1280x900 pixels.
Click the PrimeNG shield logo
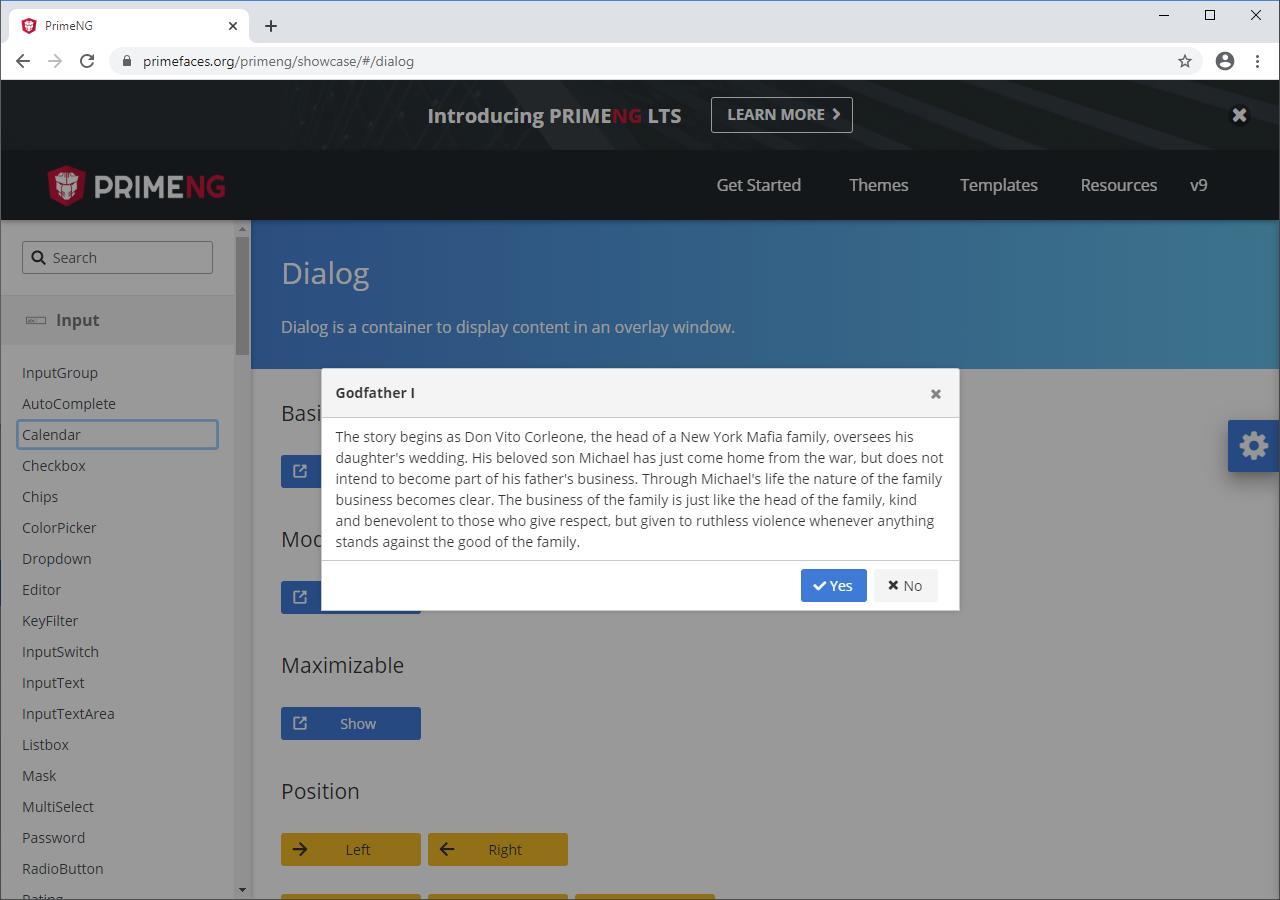(x=65, y=184)
